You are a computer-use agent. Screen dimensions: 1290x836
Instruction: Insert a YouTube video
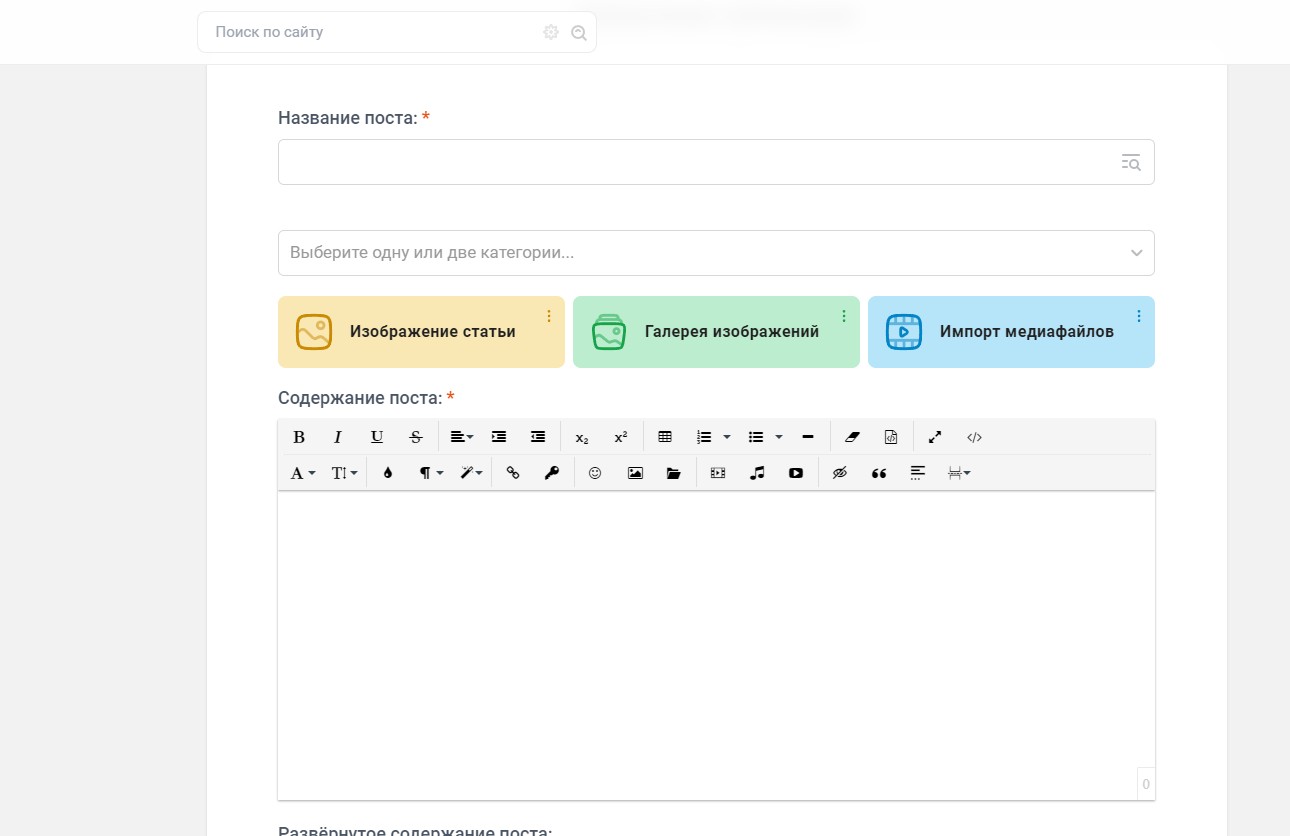click(796, 473)
